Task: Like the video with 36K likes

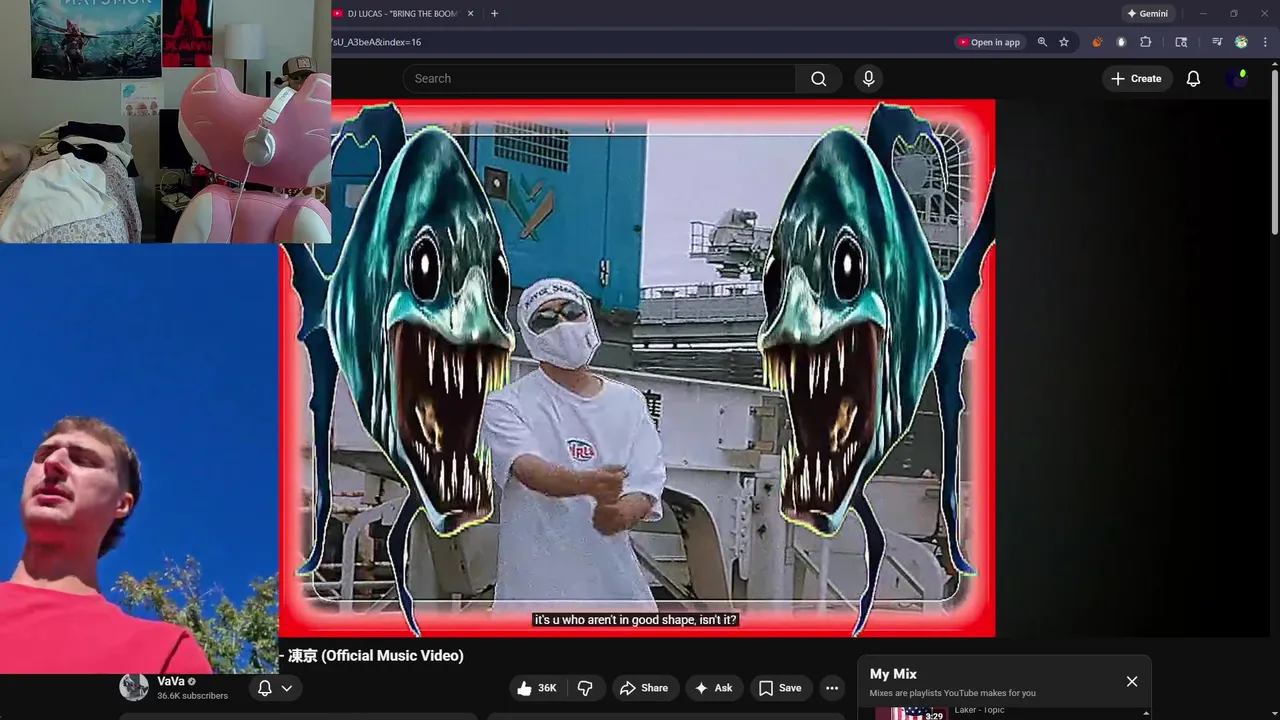Action: click(537, 688)
